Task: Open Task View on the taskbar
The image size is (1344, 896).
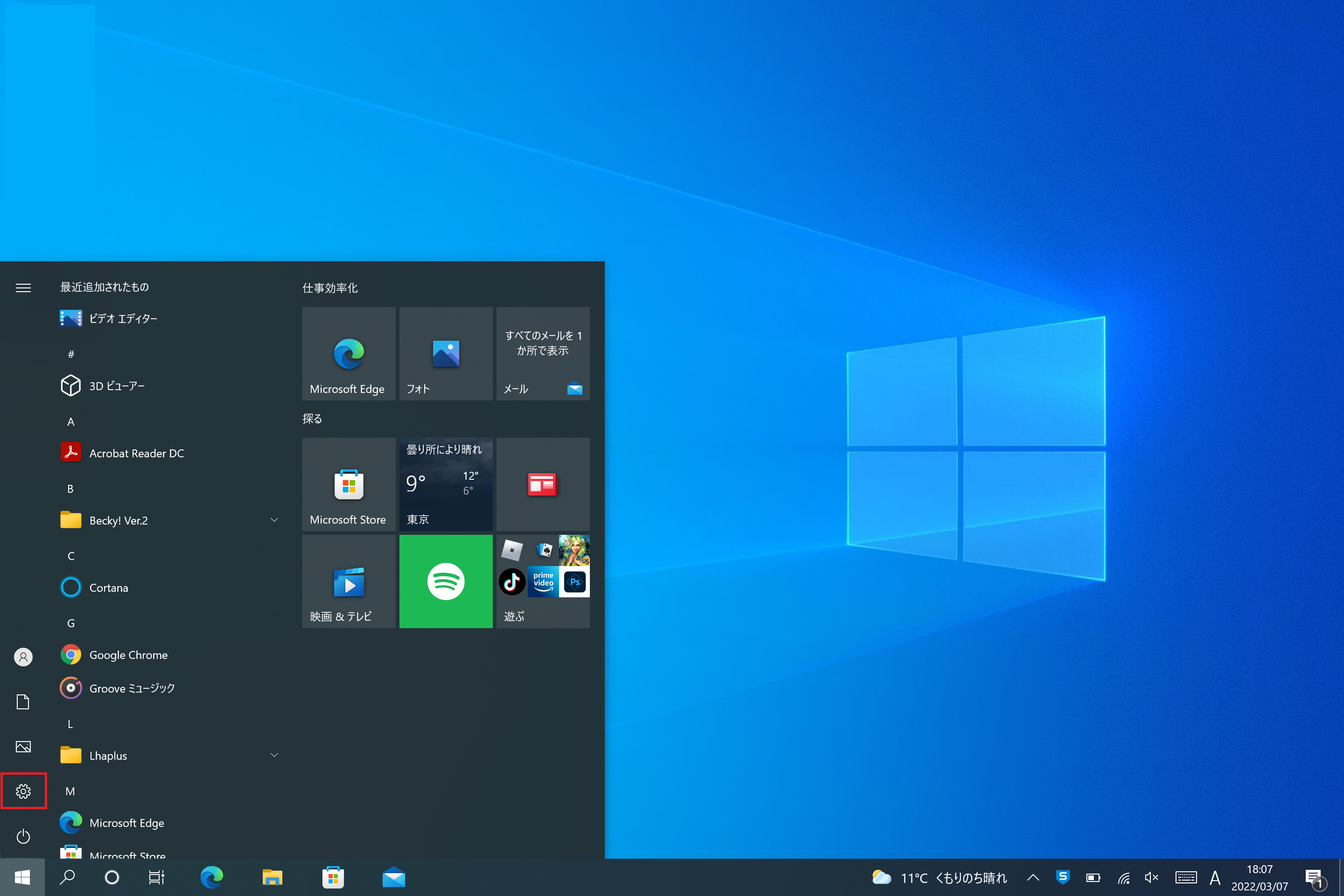Action: pyautogui.click(x=157, y=878)
